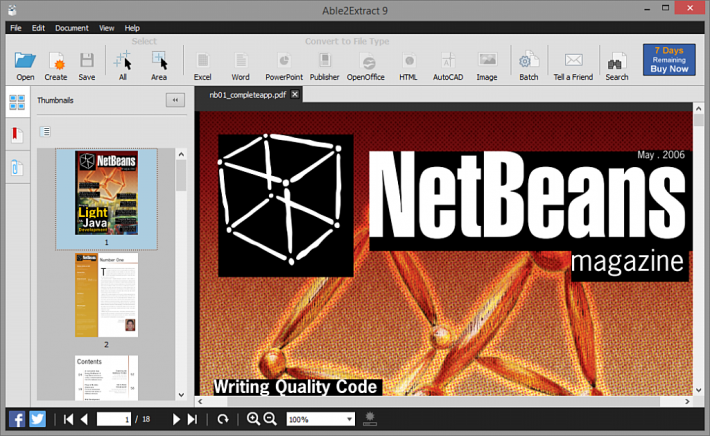Click the Buy Now button
Image resolution: width=710 pixels, height=436 pixels.
669,60
